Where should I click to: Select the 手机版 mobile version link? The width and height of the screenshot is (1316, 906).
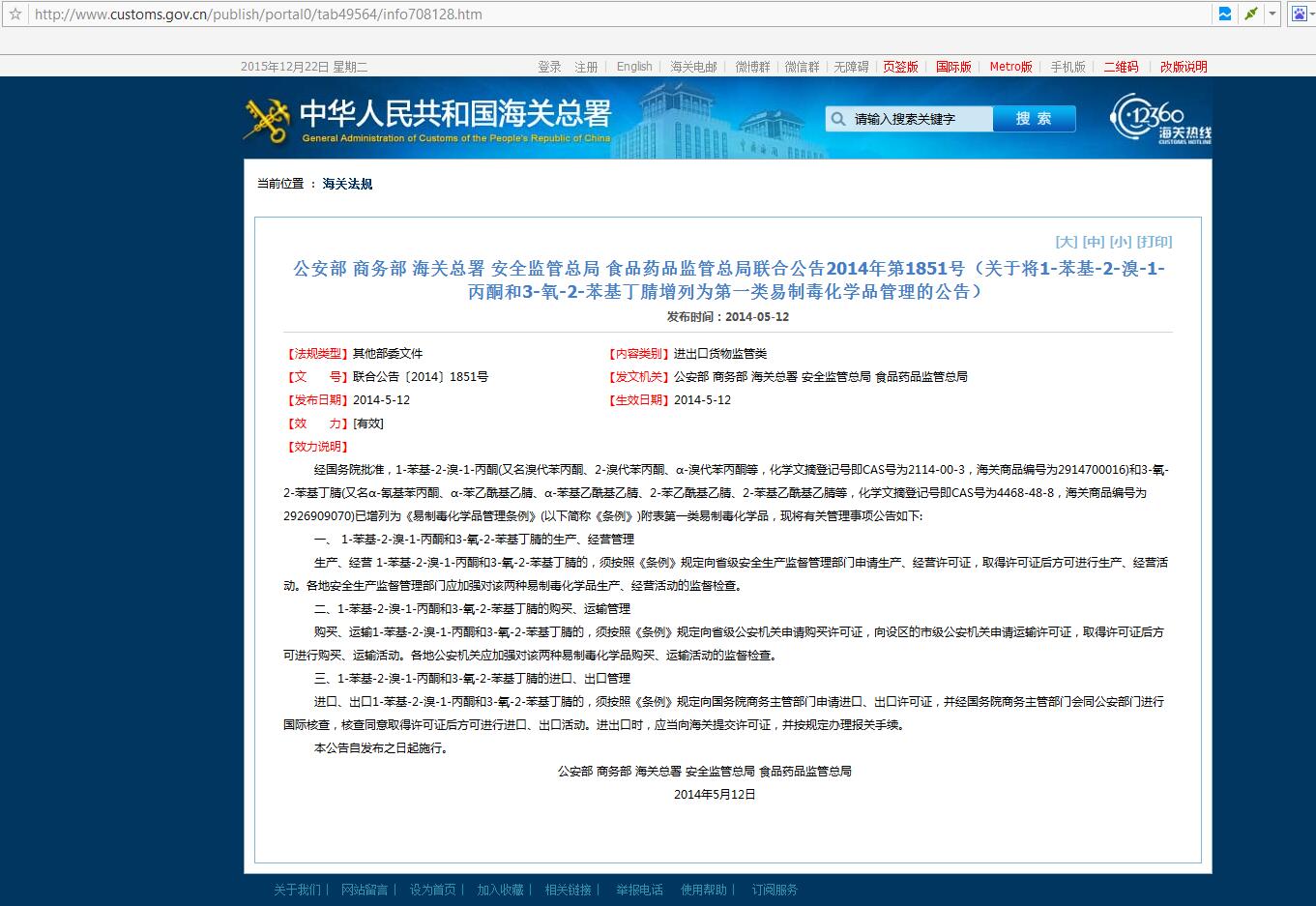pos(1067,67)
